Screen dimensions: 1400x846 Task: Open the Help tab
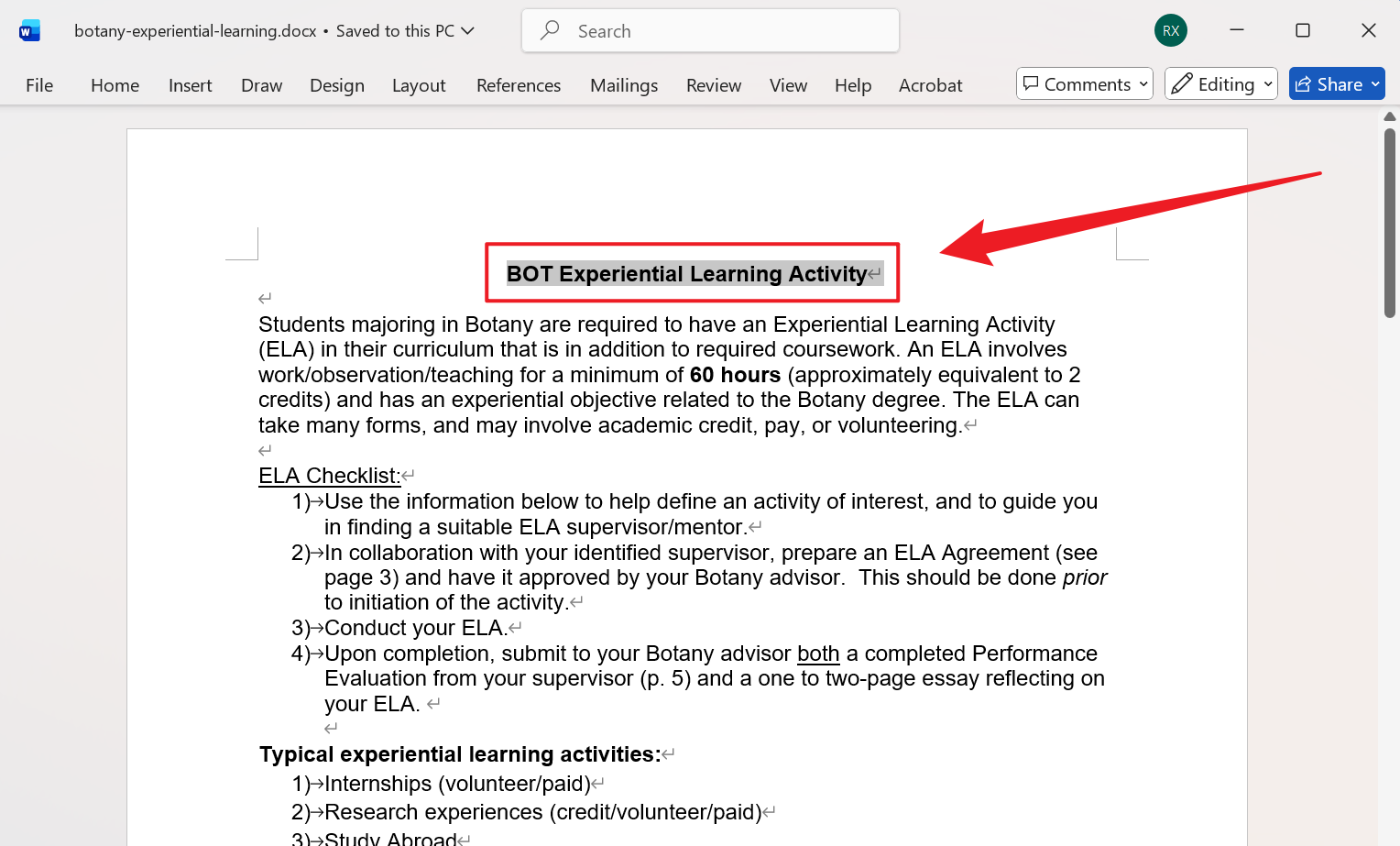(853, 85)
